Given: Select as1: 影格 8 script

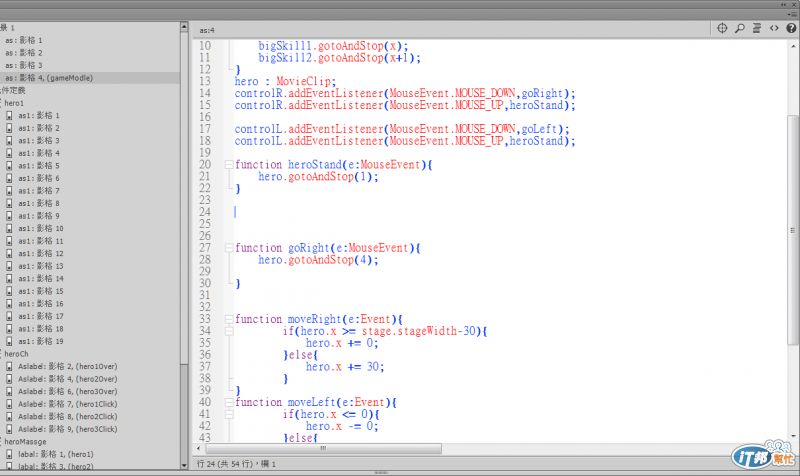Looking at the screenshot, I should pyautogui.click(x=39, y=203).
